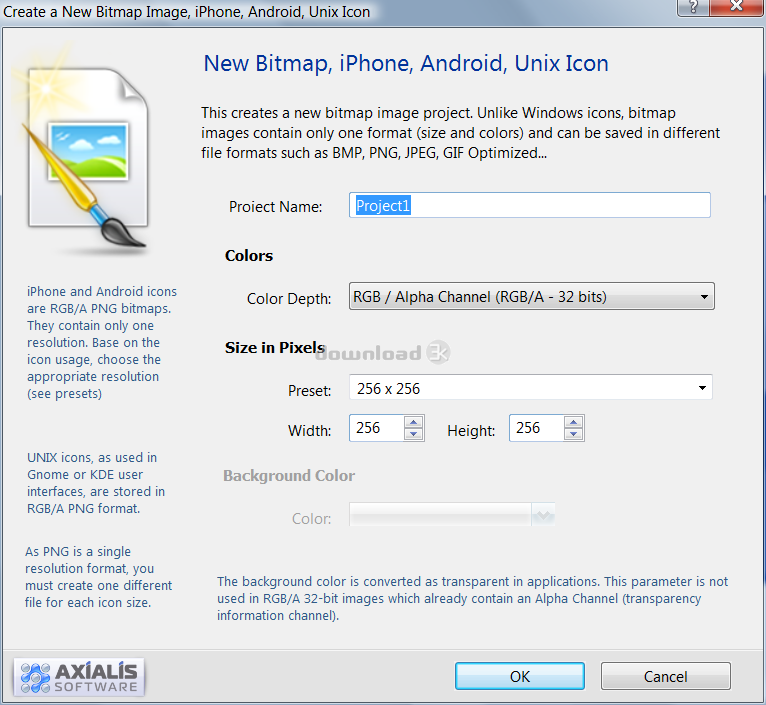Click the 'Size in Pixels' heading
The height and width of the screenshot is (705, 766).
tap(275, 347)
